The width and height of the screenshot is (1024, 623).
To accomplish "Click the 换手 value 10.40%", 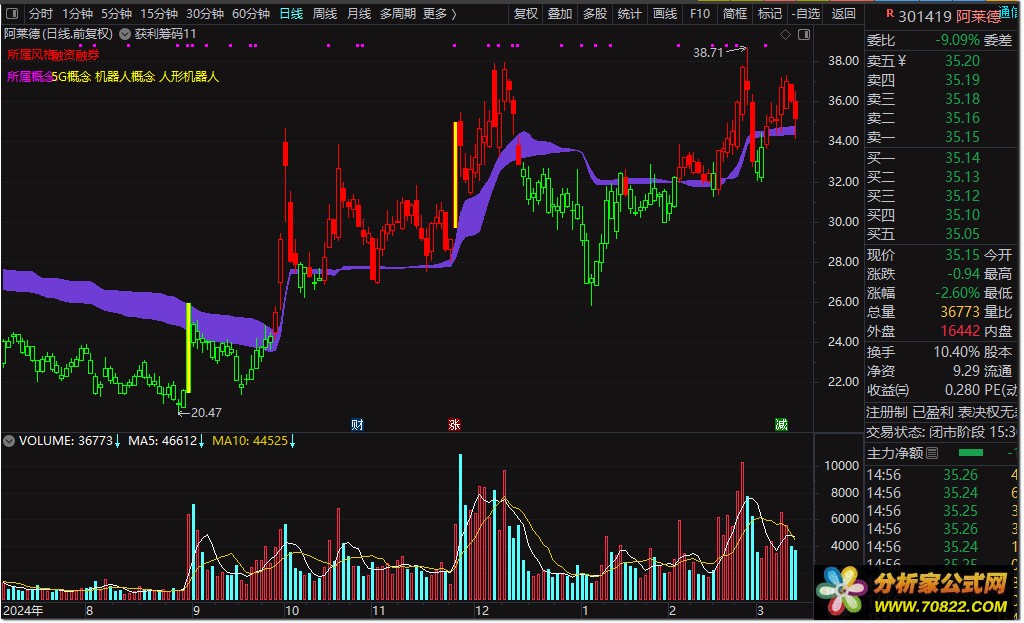I will tap(956, 352).
